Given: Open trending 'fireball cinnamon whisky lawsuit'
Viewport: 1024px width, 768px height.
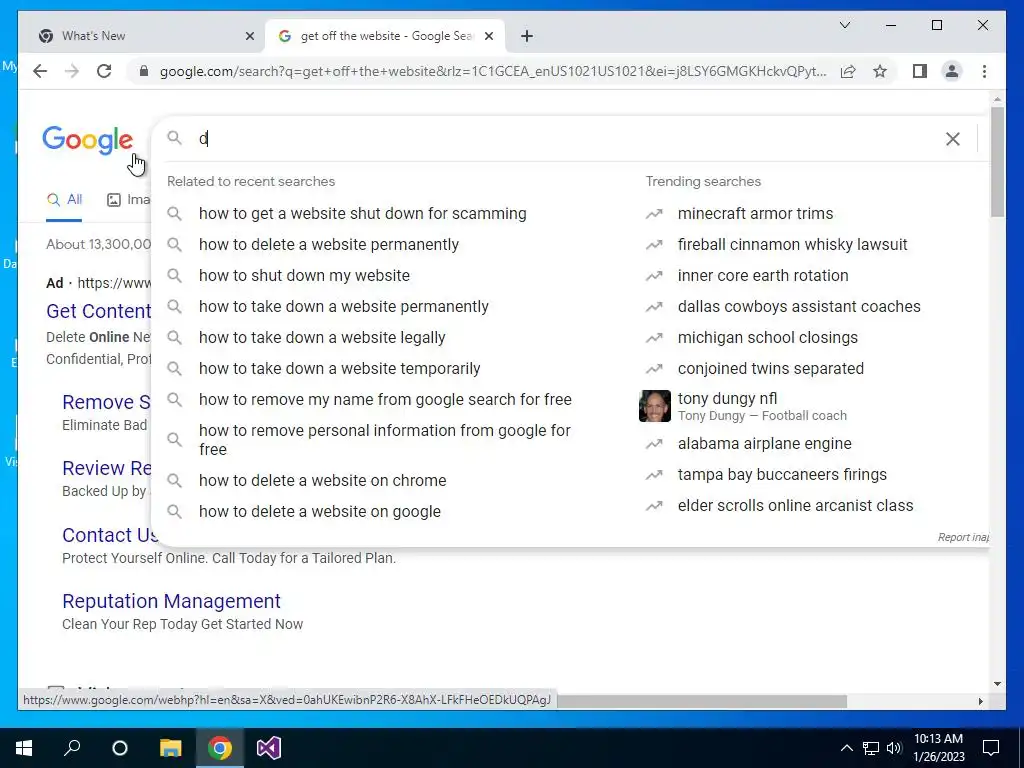Looking at the screenshot, I should (792, 244).
